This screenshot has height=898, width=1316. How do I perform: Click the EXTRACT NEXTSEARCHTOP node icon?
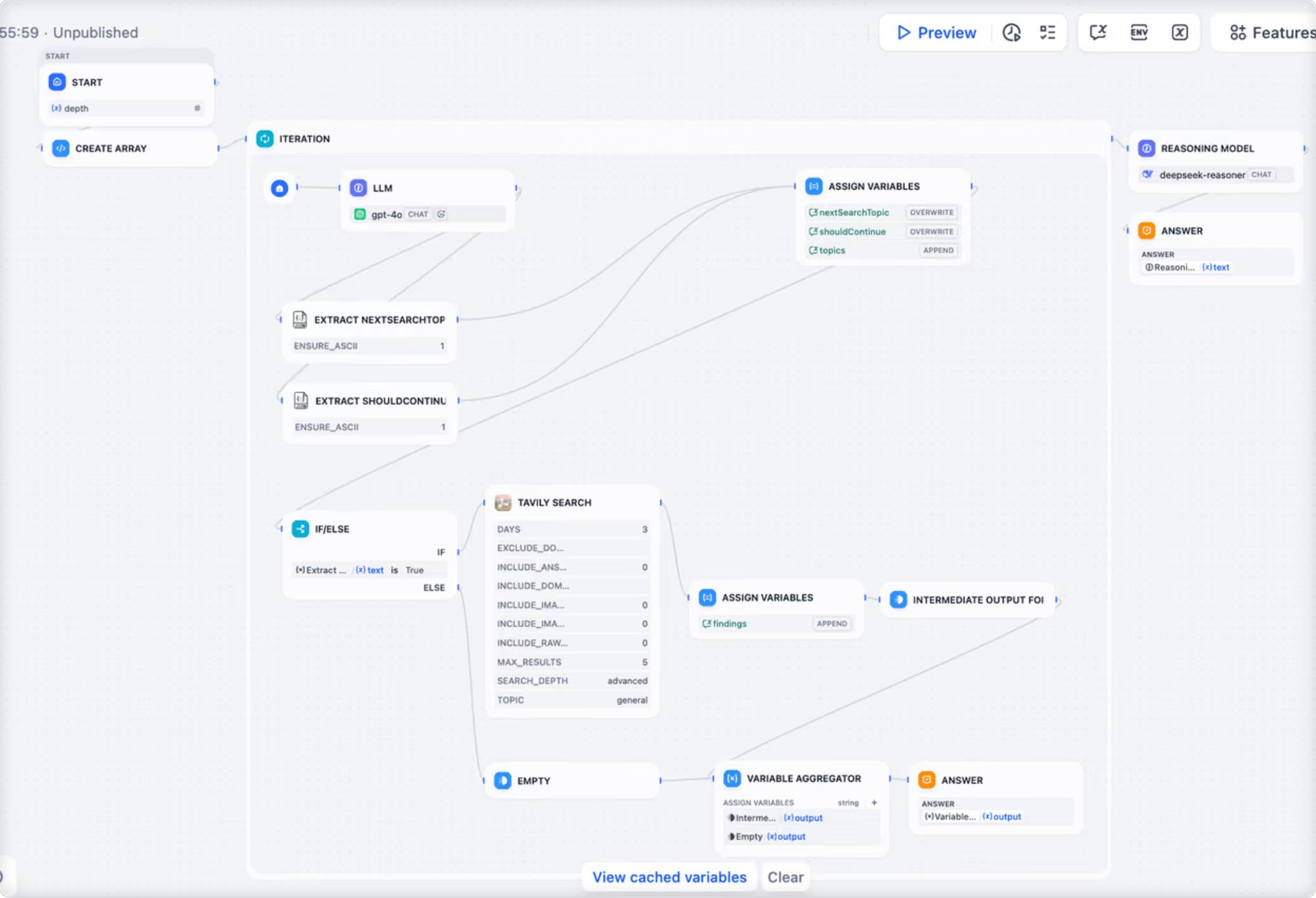pos(300,320)
